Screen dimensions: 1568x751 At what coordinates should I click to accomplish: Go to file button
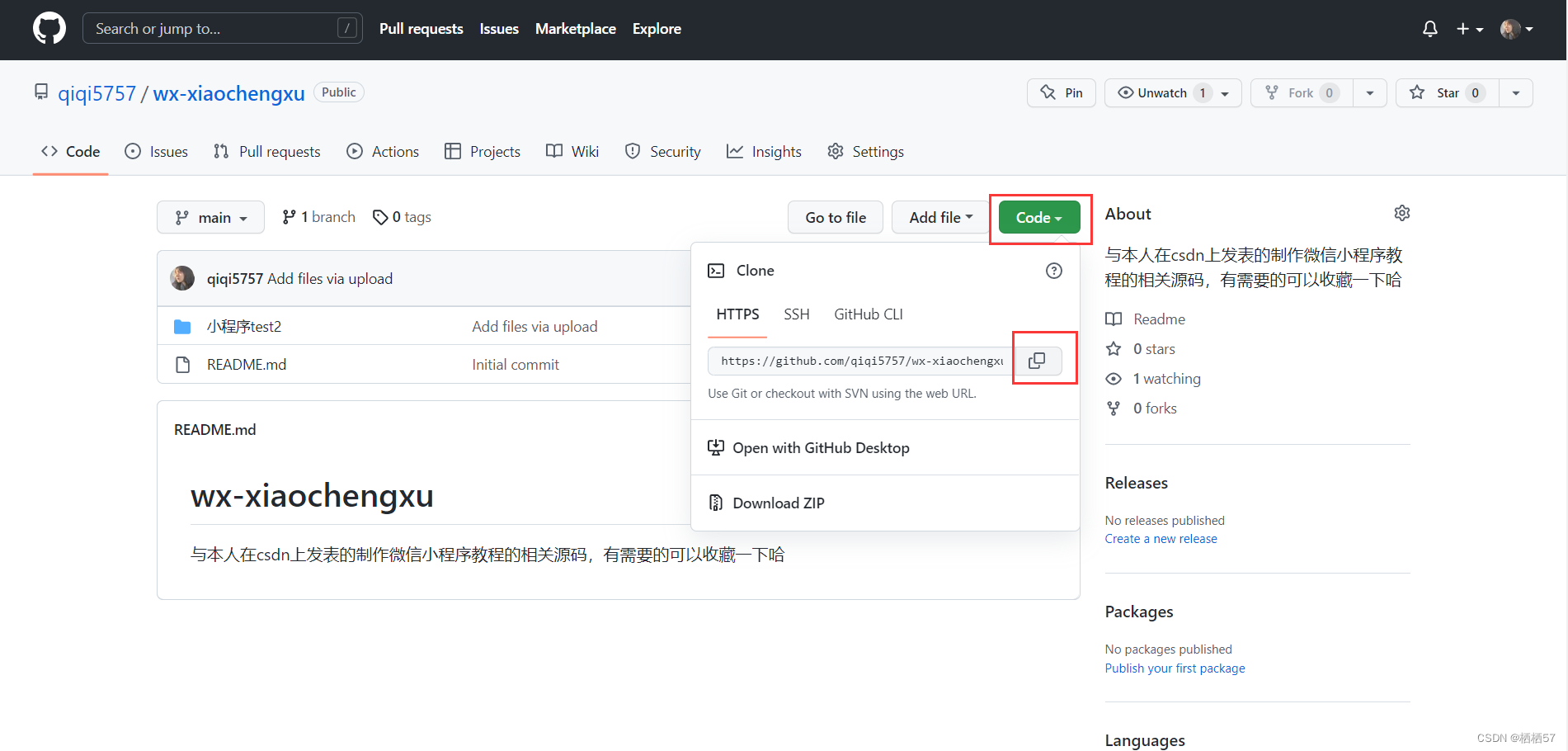click(836, 217)
